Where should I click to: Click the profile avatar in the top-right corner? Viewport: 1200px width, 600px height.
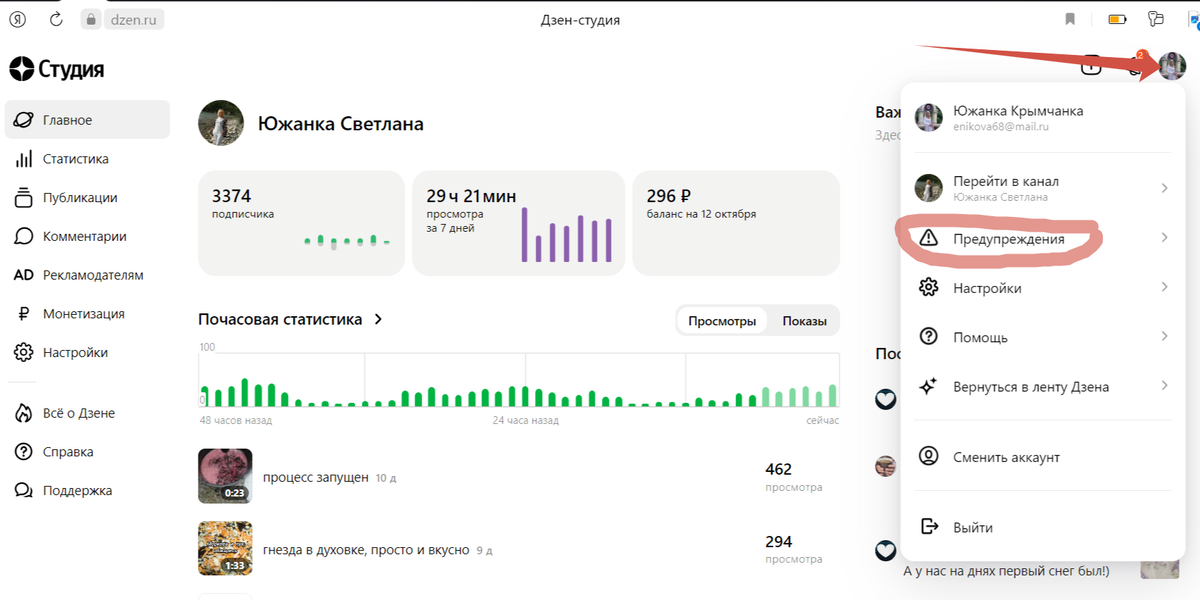pos(1172,66)
